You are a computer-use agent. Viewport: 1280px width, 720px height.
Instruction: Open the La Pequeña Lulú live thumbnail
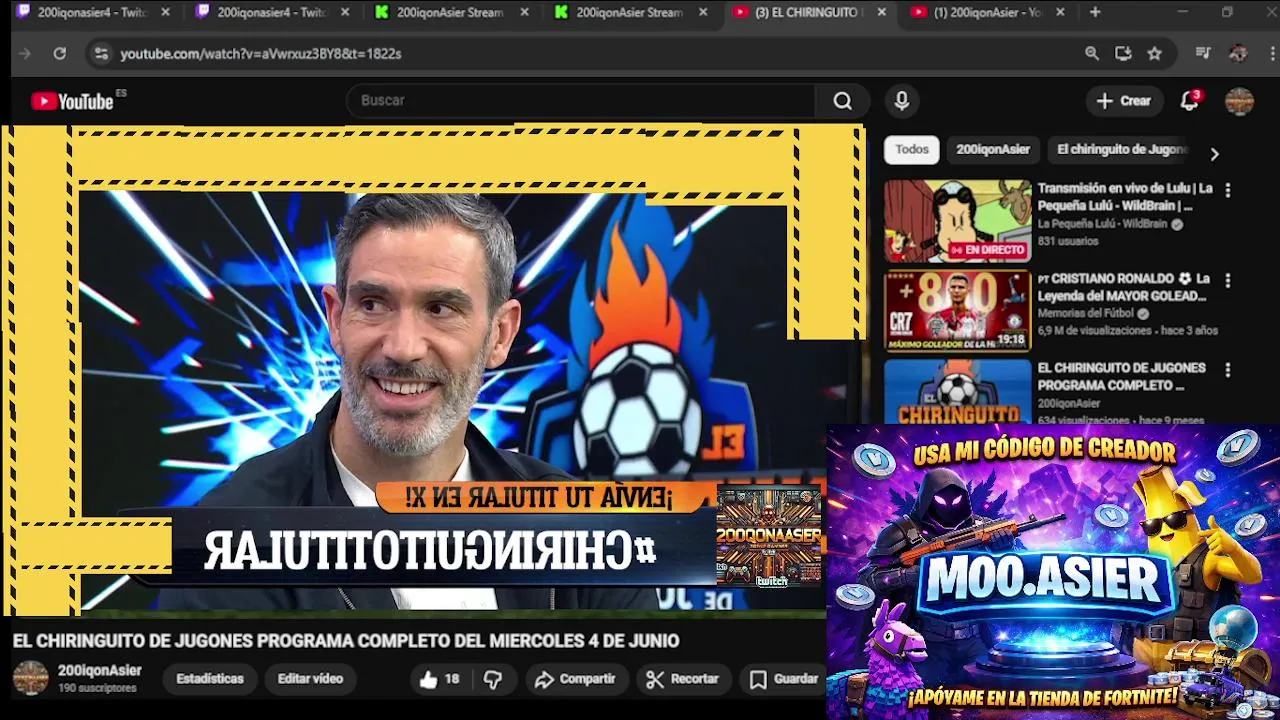pos(957,221)
